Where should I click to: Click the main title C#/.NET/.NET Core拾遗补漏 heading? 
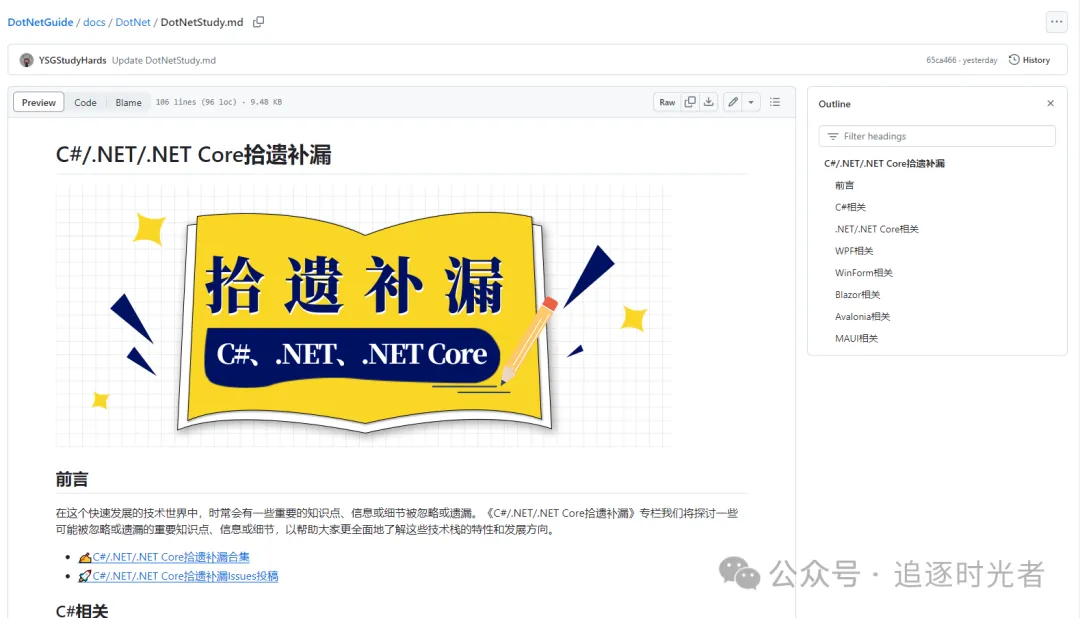pyautogui.click(x=194, y=154)
